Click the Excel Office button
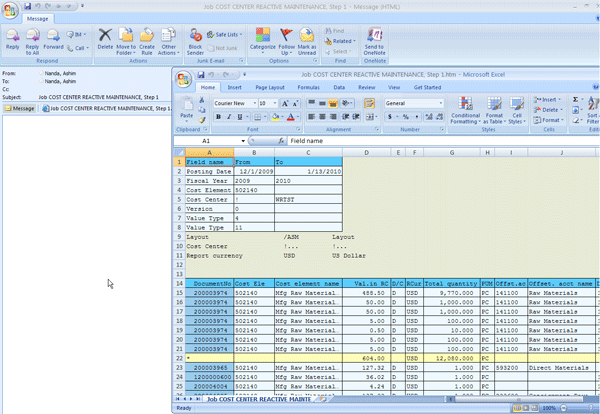This screenshot has width=600, height=414. click(x=183, y=77)
